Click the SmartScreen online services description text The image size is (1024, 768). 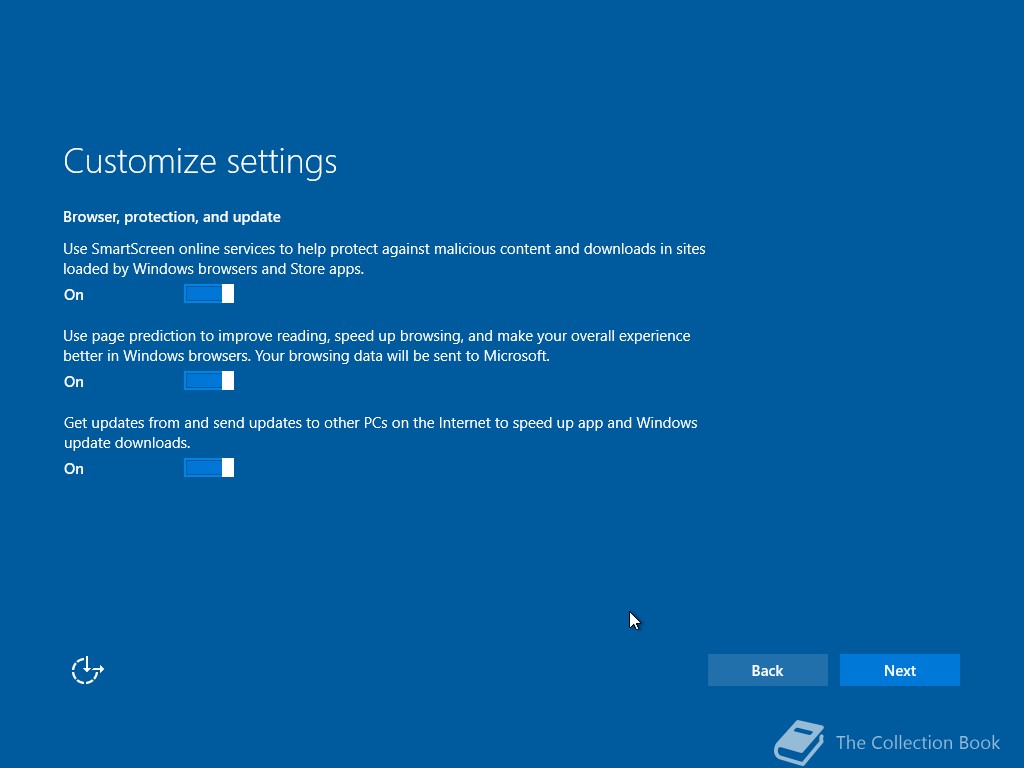384,259
